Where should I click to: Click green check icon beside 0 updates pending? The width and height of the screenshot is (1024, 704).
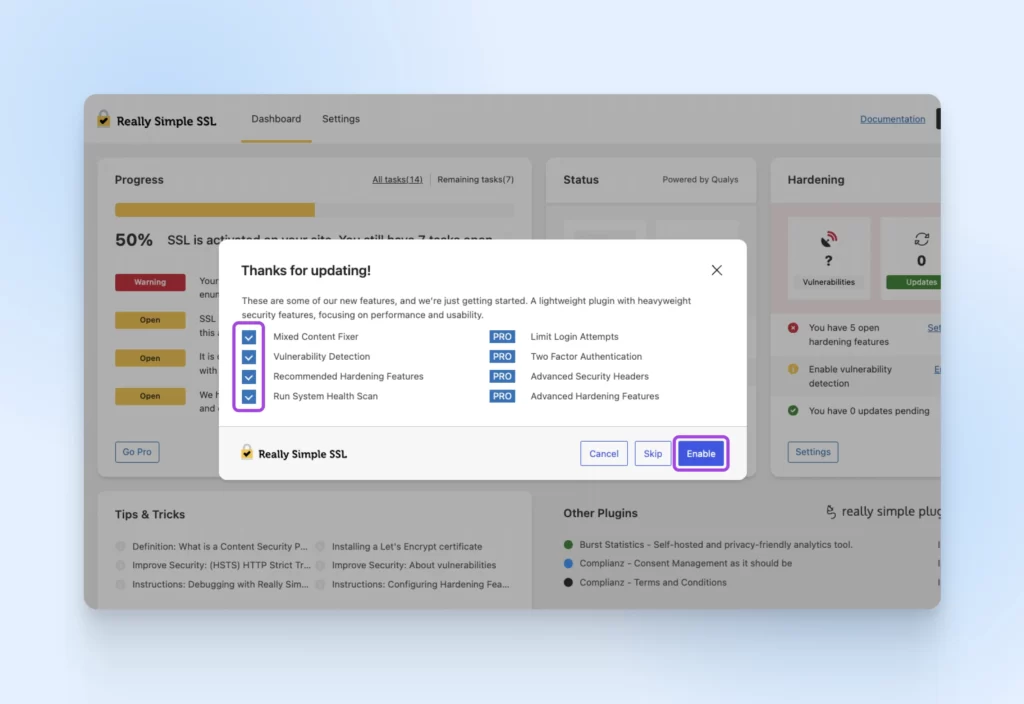click(x=793, y=411)
